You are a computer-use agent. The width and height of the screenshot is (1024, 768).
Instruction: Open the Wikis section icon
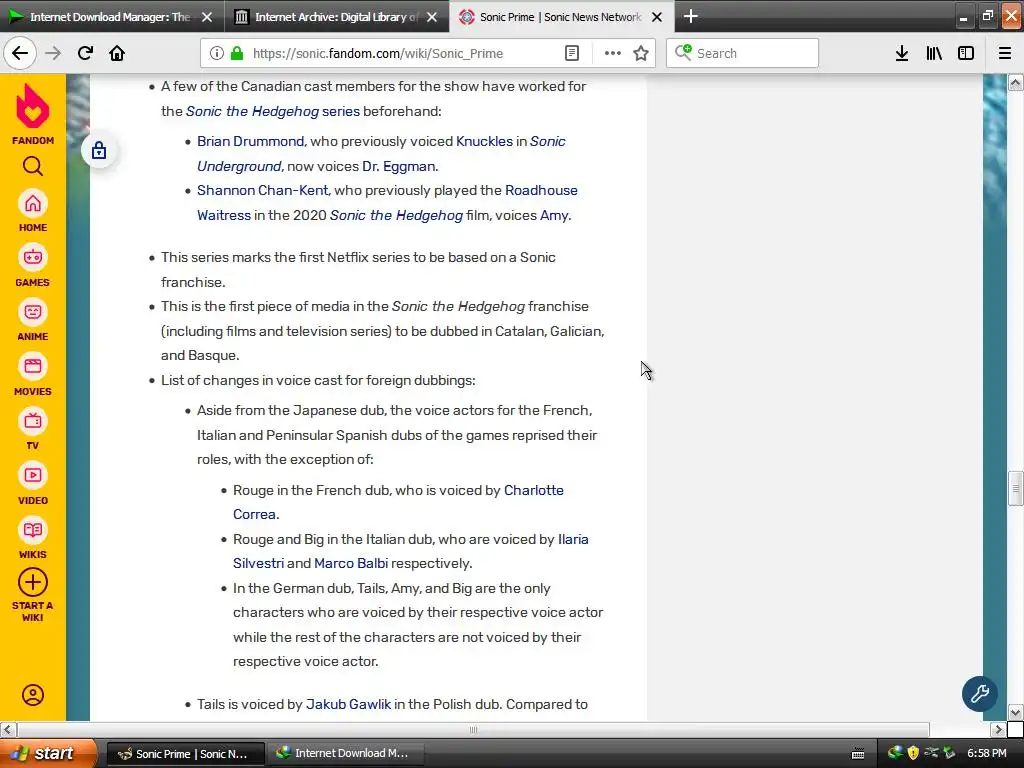33,530
